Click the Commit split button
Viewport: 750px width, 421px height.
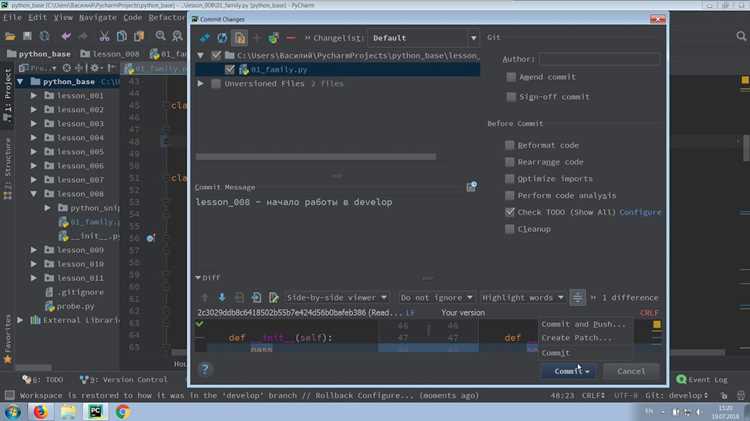569,371
